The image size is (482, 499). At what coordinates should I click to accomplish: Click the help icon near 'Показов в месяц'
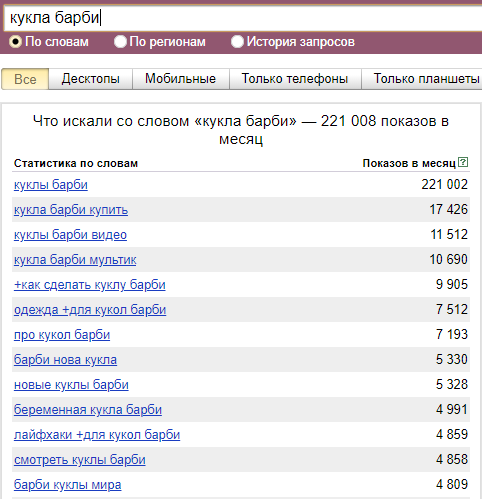tap(463, 162)
